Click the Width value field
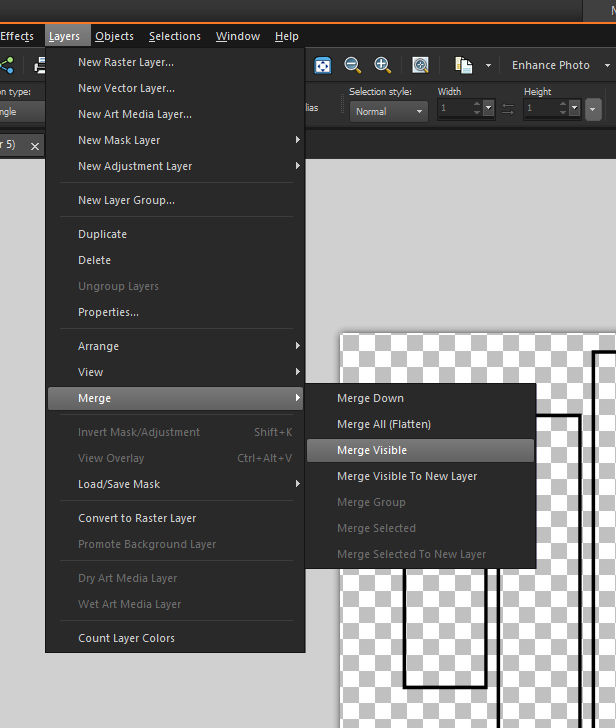This screenshot has height=728, width=616. coord(454,108)
